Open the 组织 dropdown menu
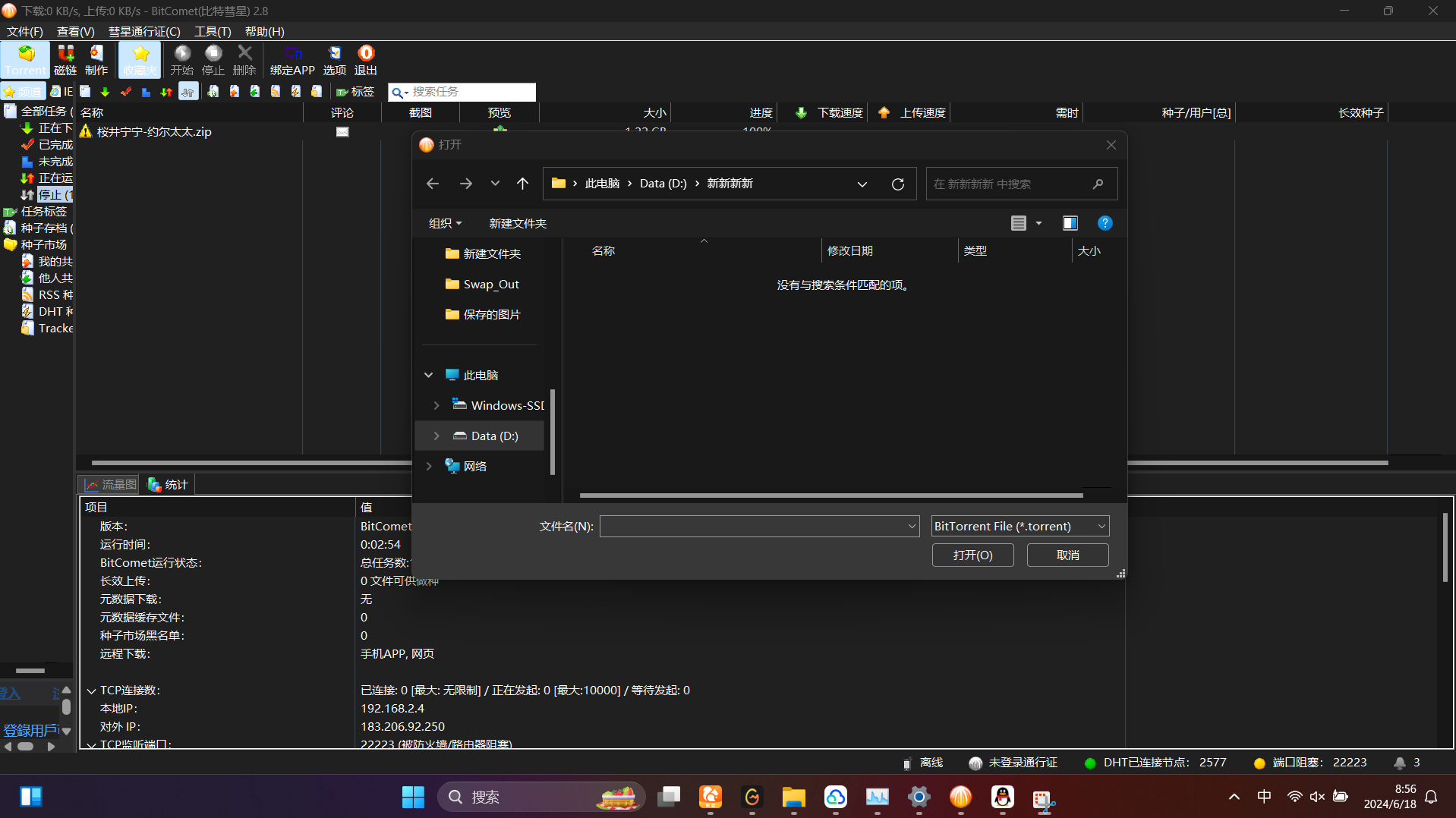 (445, 223)
